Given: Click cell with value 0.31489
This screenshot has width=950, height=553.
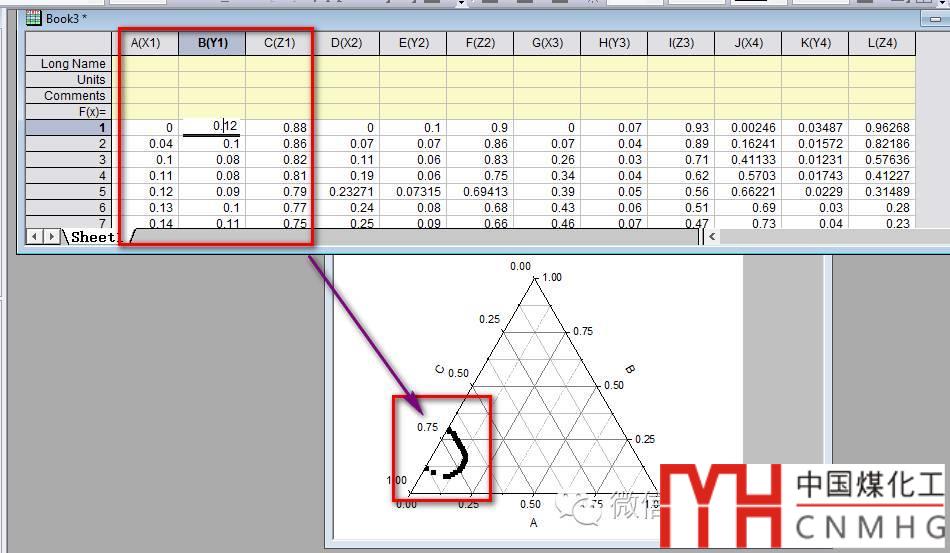Looking at the screenshot, I should point(882,191).
